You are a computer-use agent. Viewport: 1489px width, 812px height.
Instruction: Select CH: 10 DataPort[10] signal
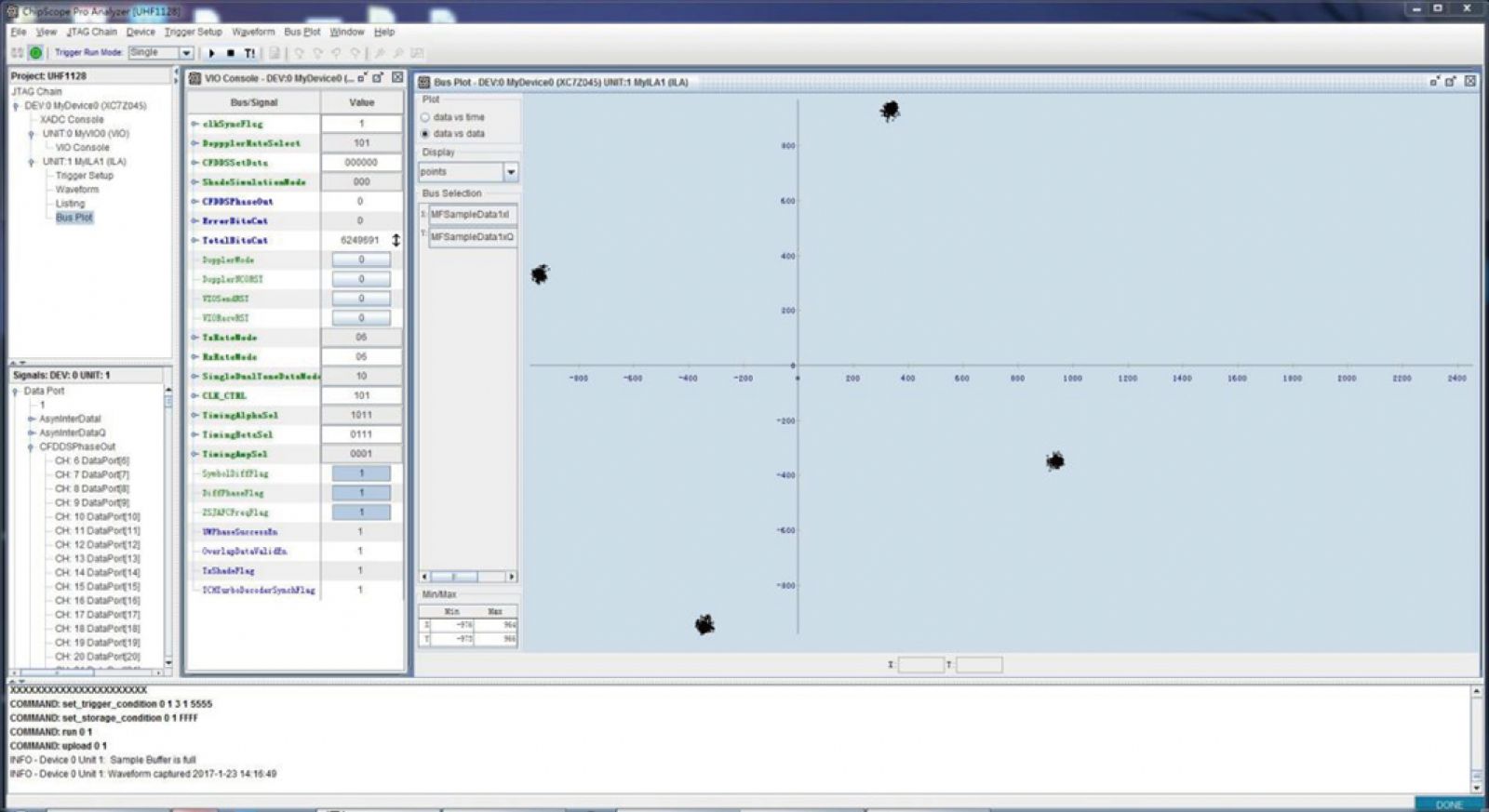coord(98,517)
